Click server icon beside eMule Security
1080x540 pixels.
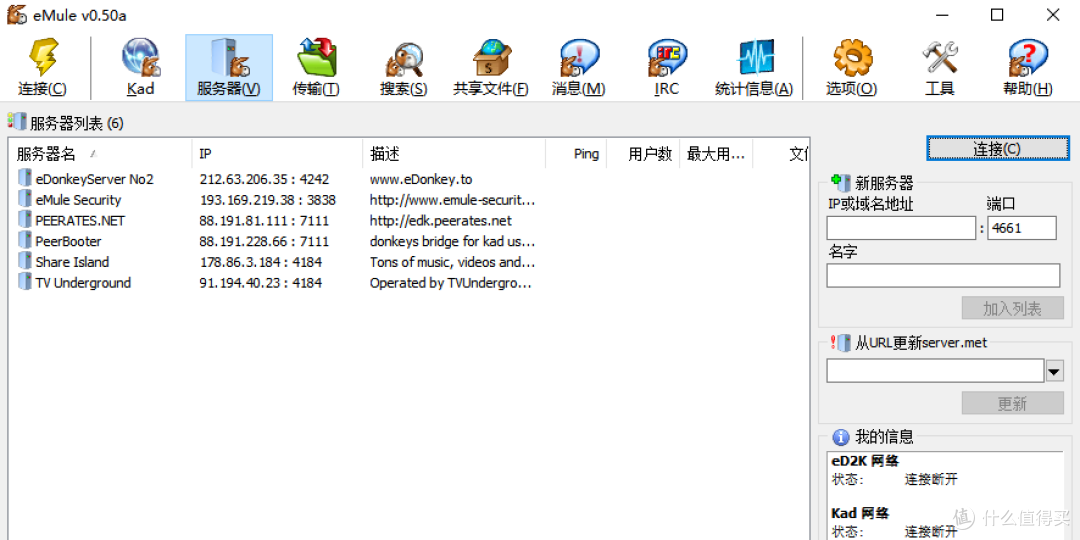25,199
